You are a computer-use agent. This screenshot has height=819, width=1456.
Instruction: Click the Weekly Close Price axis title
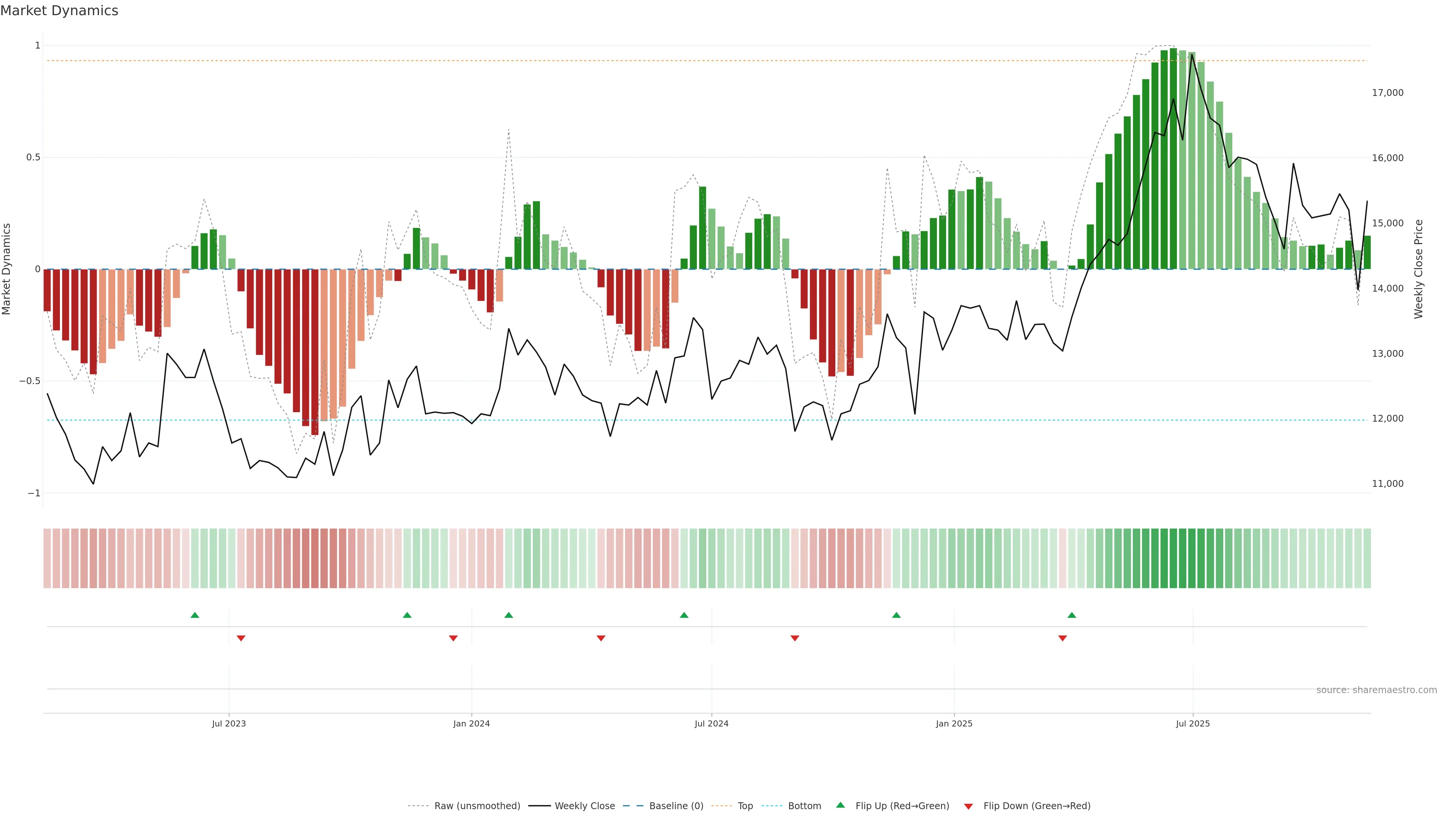coord(1418,269)
